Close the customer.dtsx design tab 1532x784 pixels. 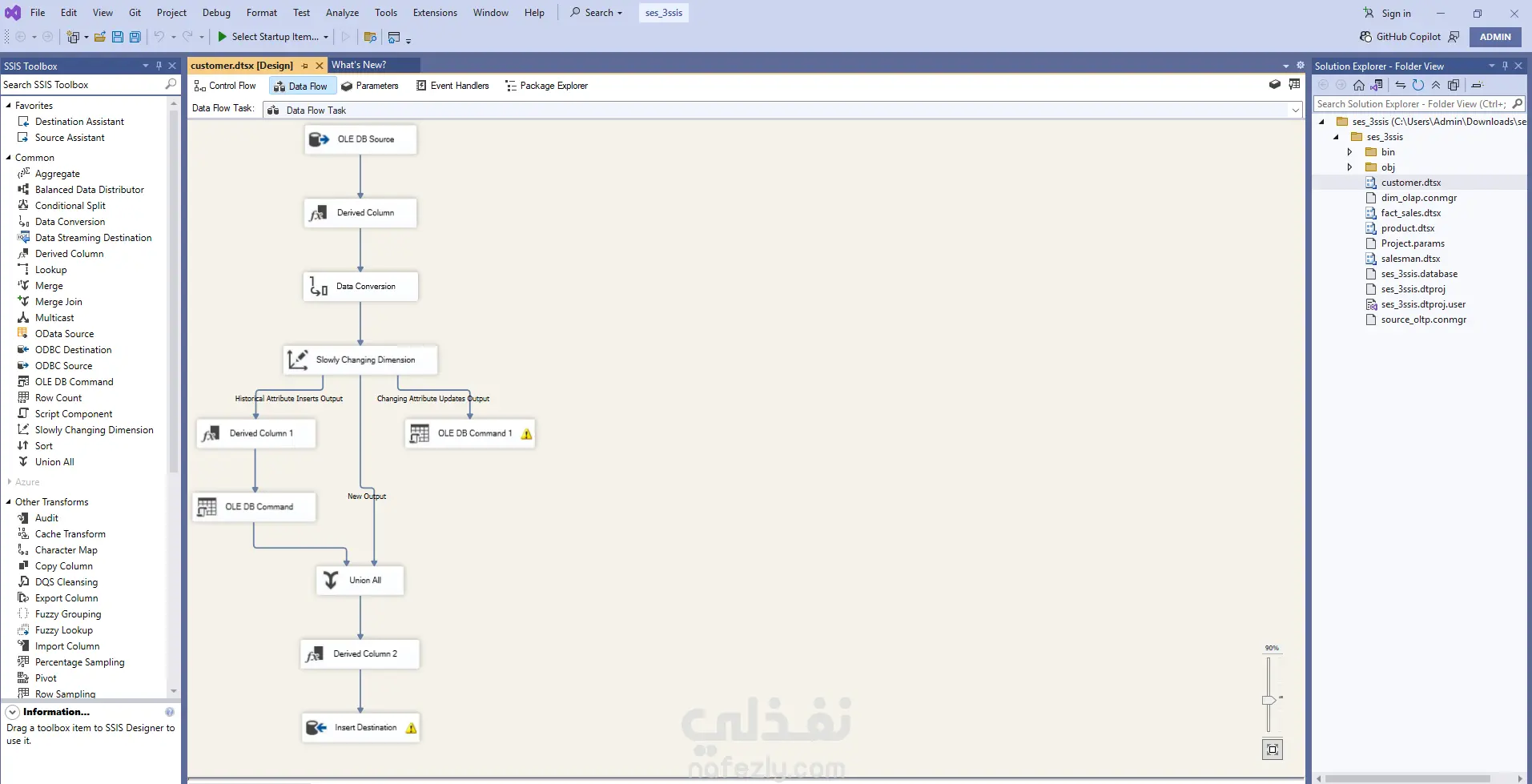(x=320, y=66)
